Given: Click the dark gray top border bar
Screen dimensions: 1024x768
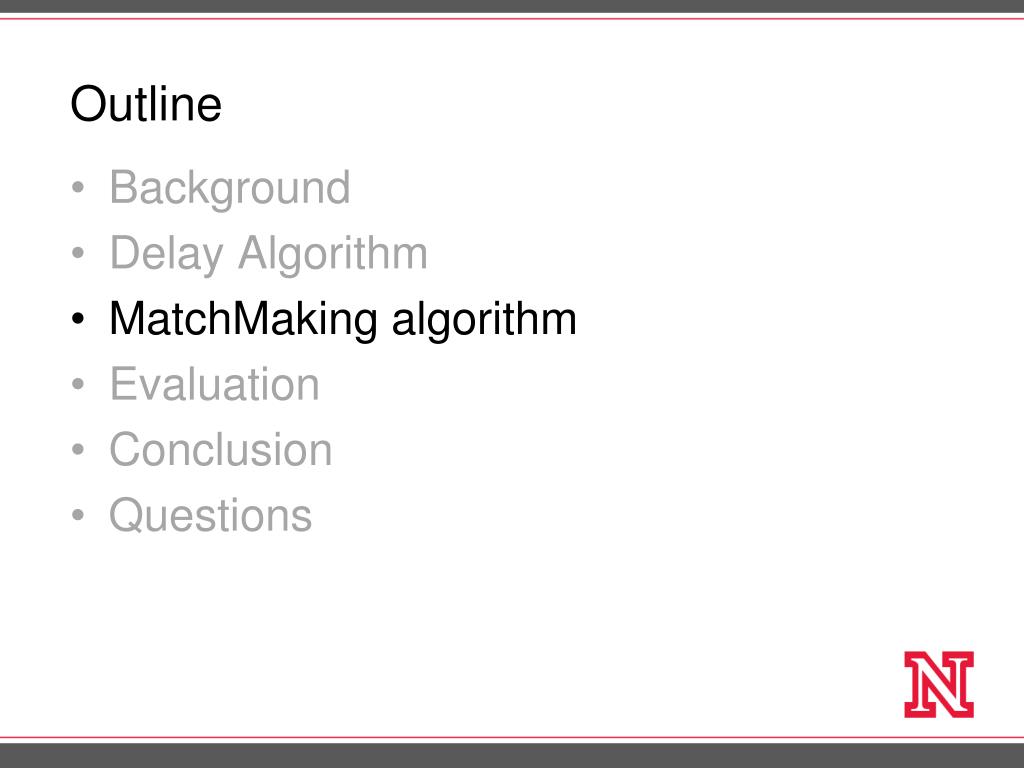Looking at the screenshot, I should point(512,7).
